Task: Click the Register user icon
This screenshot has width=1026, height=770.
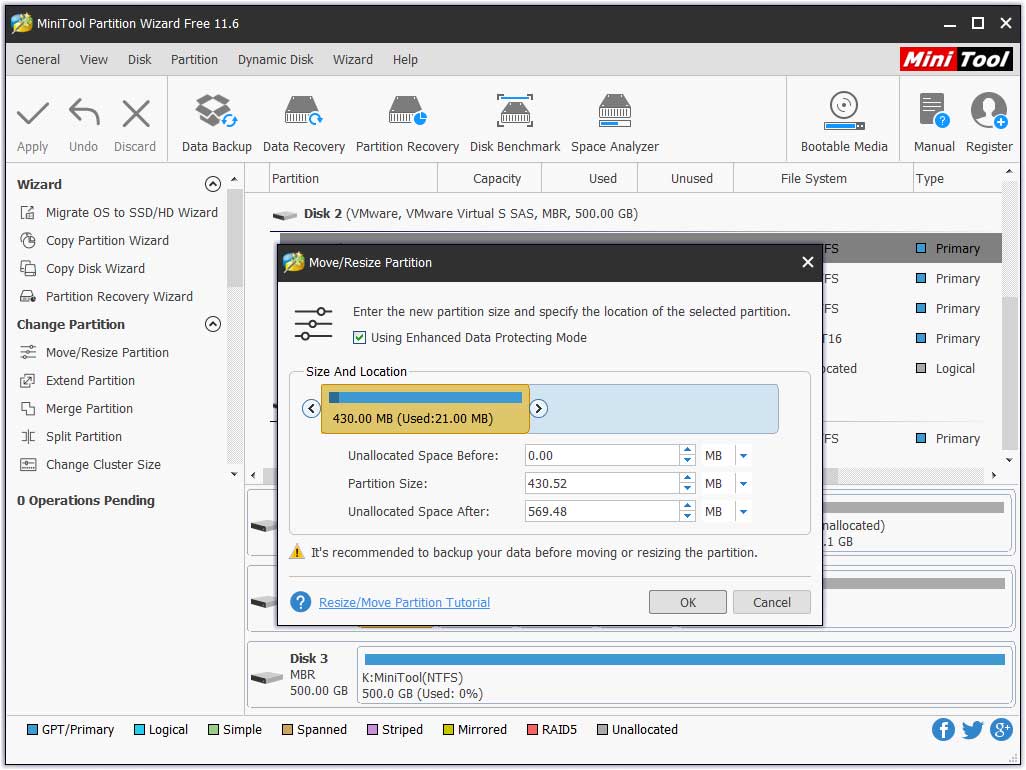Action: 989,111
